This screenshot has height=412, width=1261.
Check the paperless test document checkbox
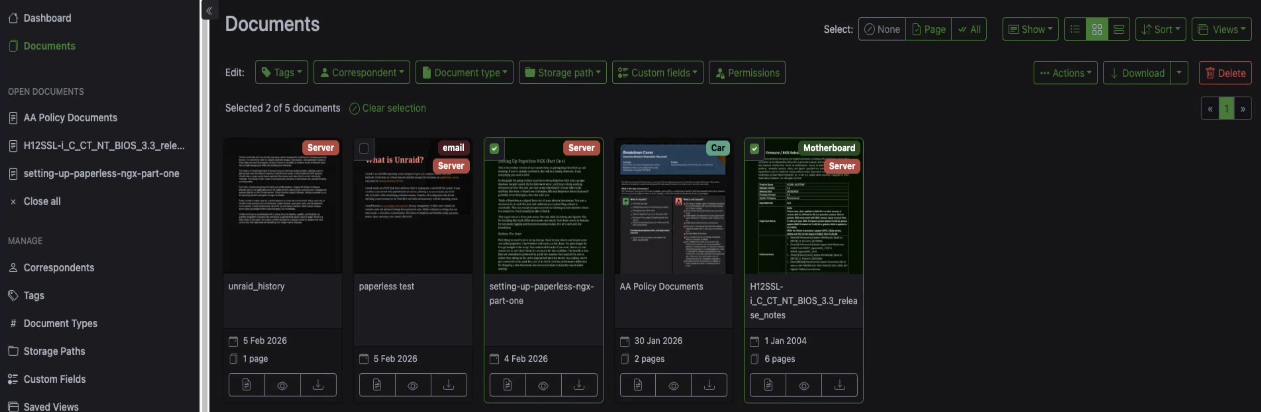(365, 149)
